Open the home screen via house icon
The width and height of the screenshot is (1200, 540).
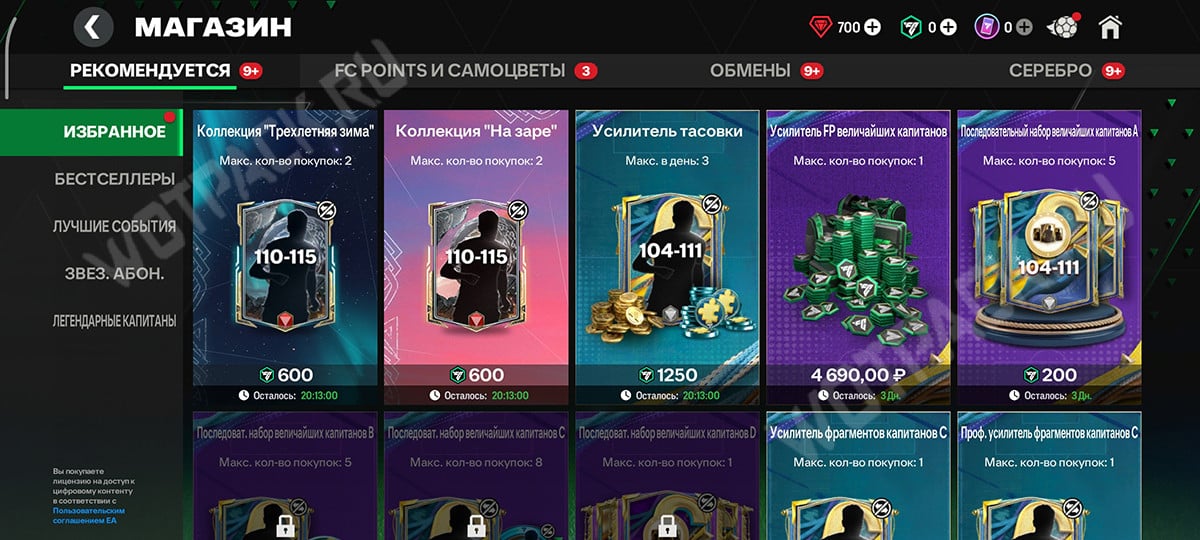(x=1110, y=27)
